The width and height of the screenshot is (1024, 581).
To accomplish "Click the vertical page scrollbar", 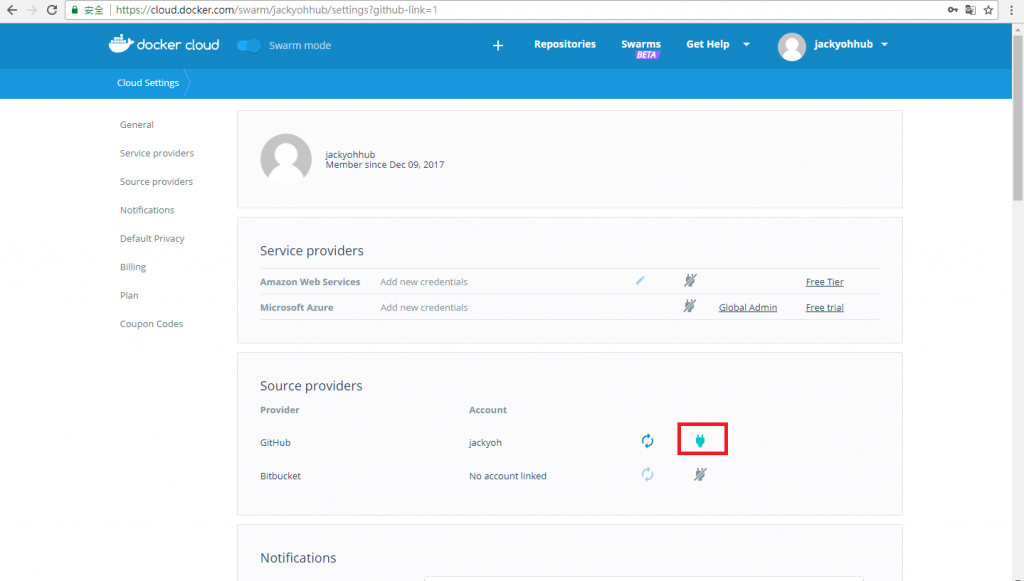I will pos(1017,118).
